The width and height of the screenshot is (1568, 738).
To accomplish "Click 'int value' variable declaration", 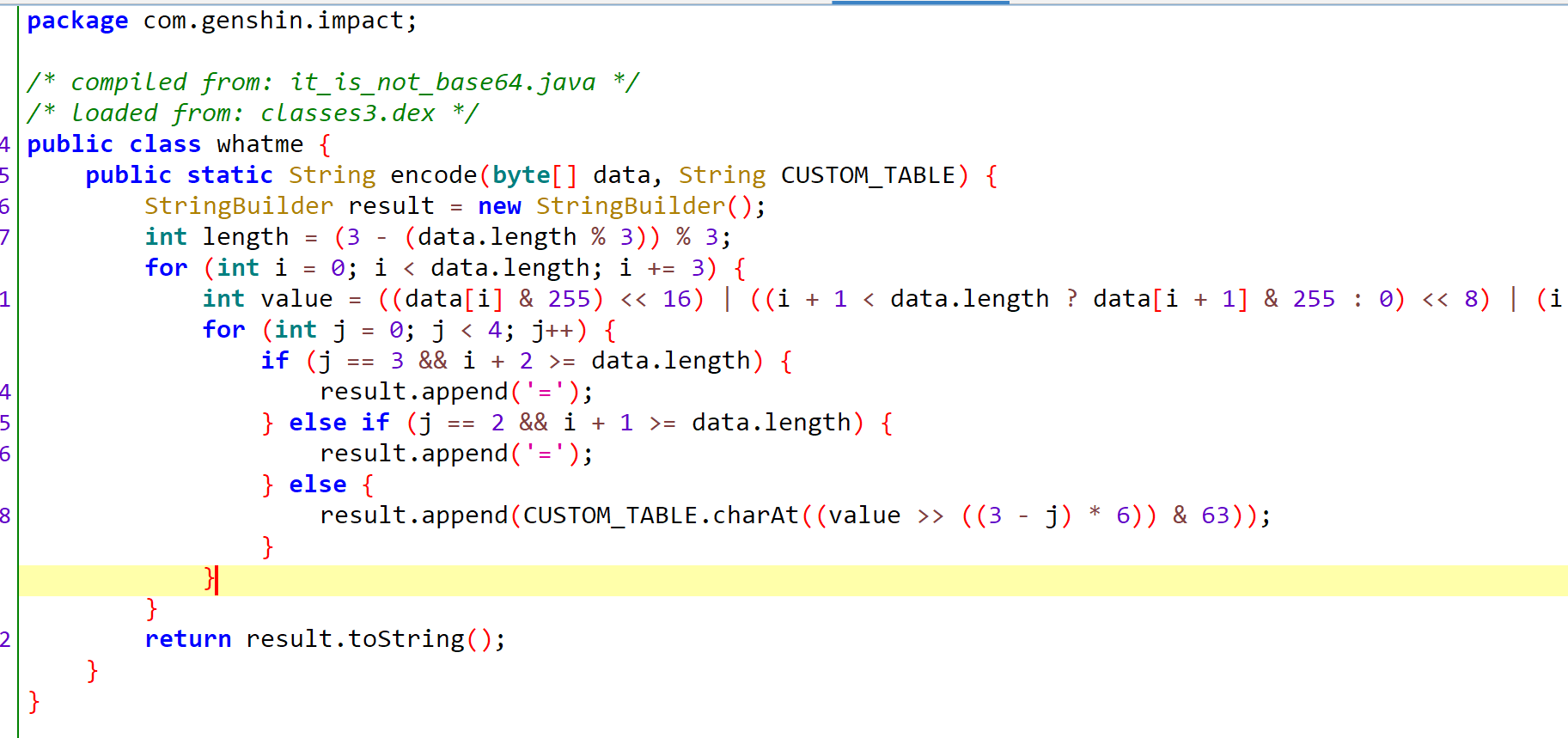I will 267,299.
